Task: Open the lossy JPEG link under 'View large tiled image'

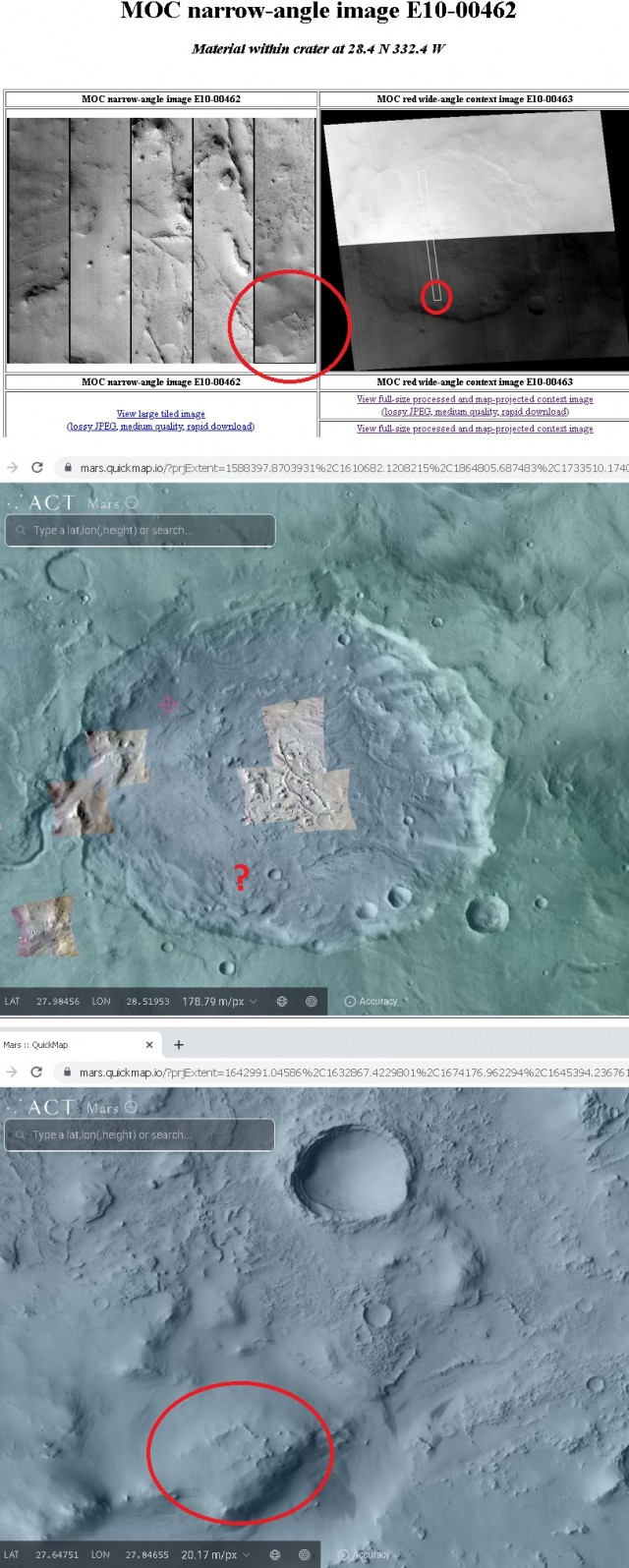Action: 160,427
